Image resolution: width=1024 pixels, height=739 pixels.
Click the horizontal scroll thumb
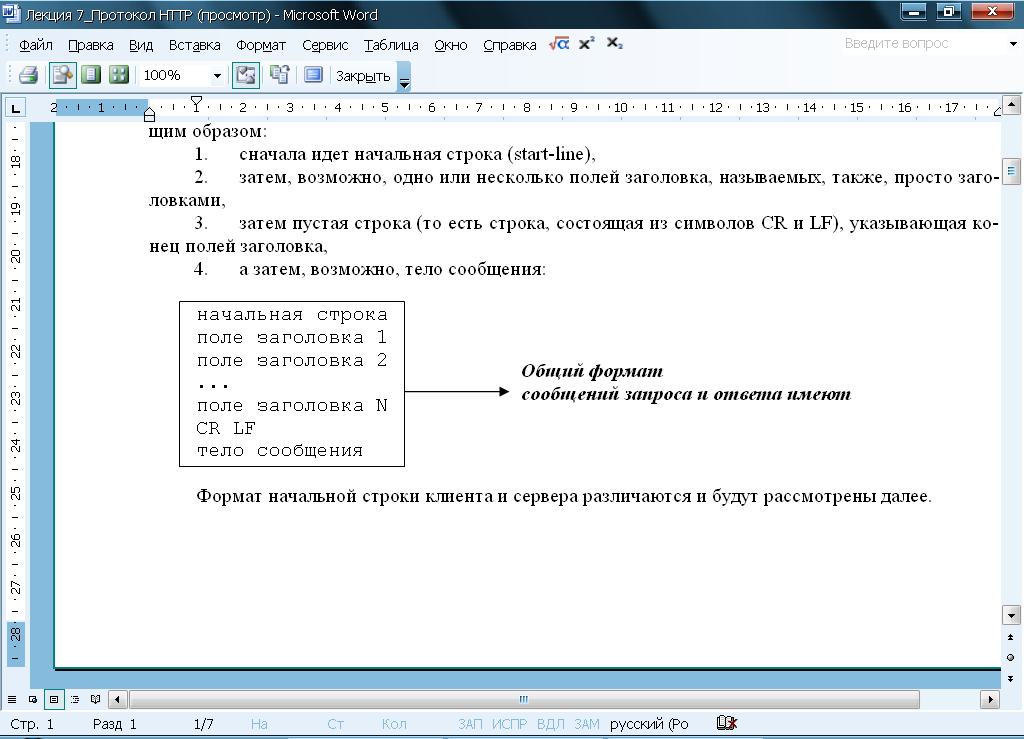(x=524, y=699)
